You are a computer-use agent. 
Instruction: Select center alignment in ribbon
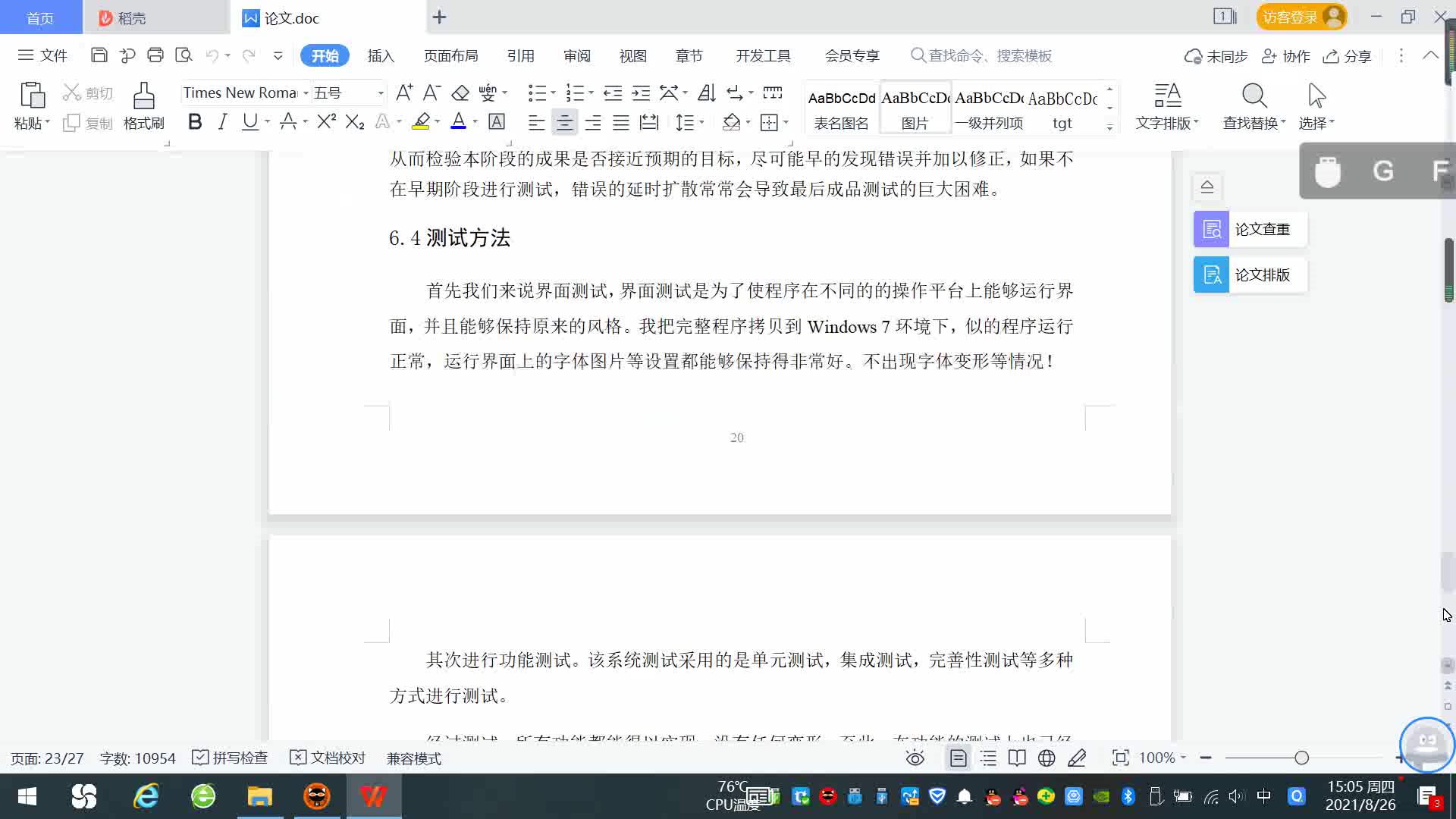click(564, 122)
